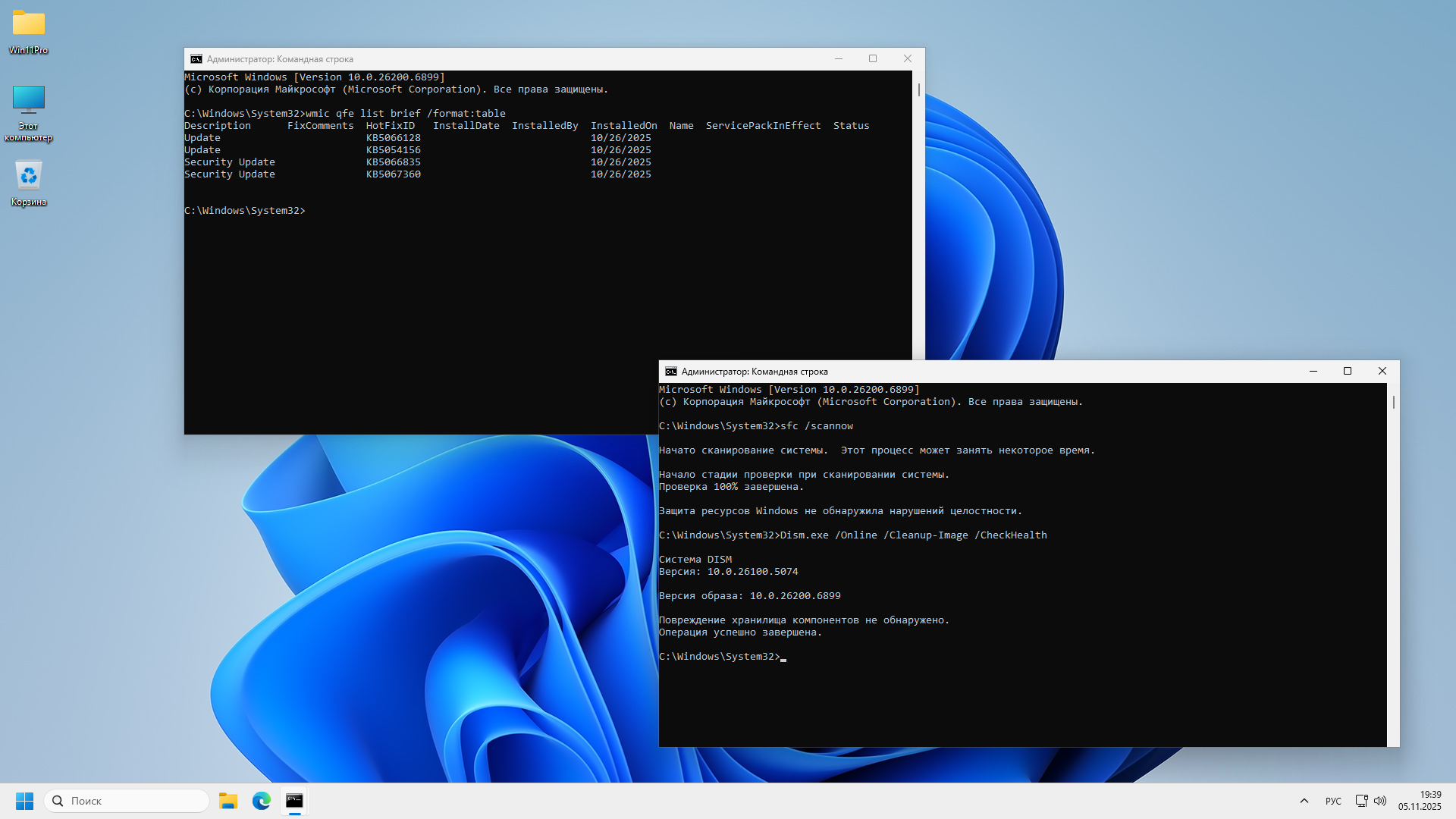The height and width of the screenshot is (819, 1456).
Task: Click the back console's vertical scrollbar thumb
Action: (919, 89)
